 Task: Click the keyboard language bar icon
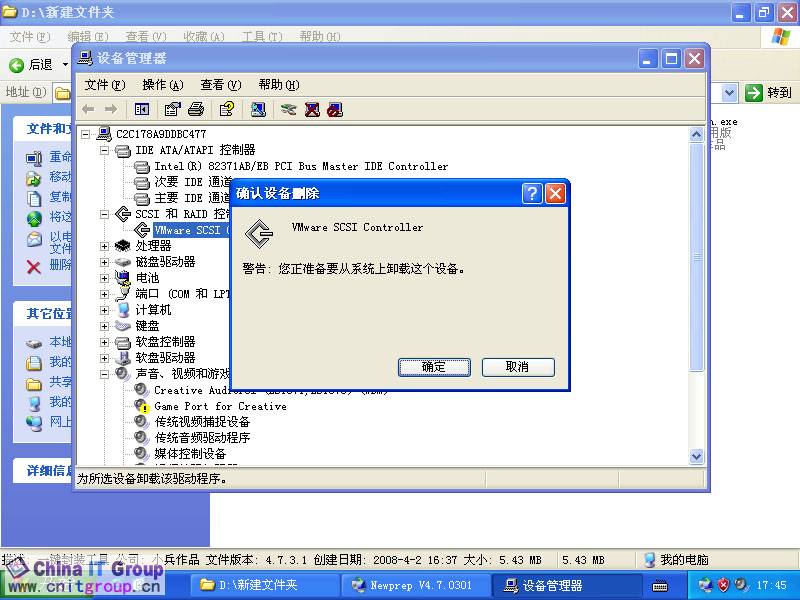pos(660,586)
